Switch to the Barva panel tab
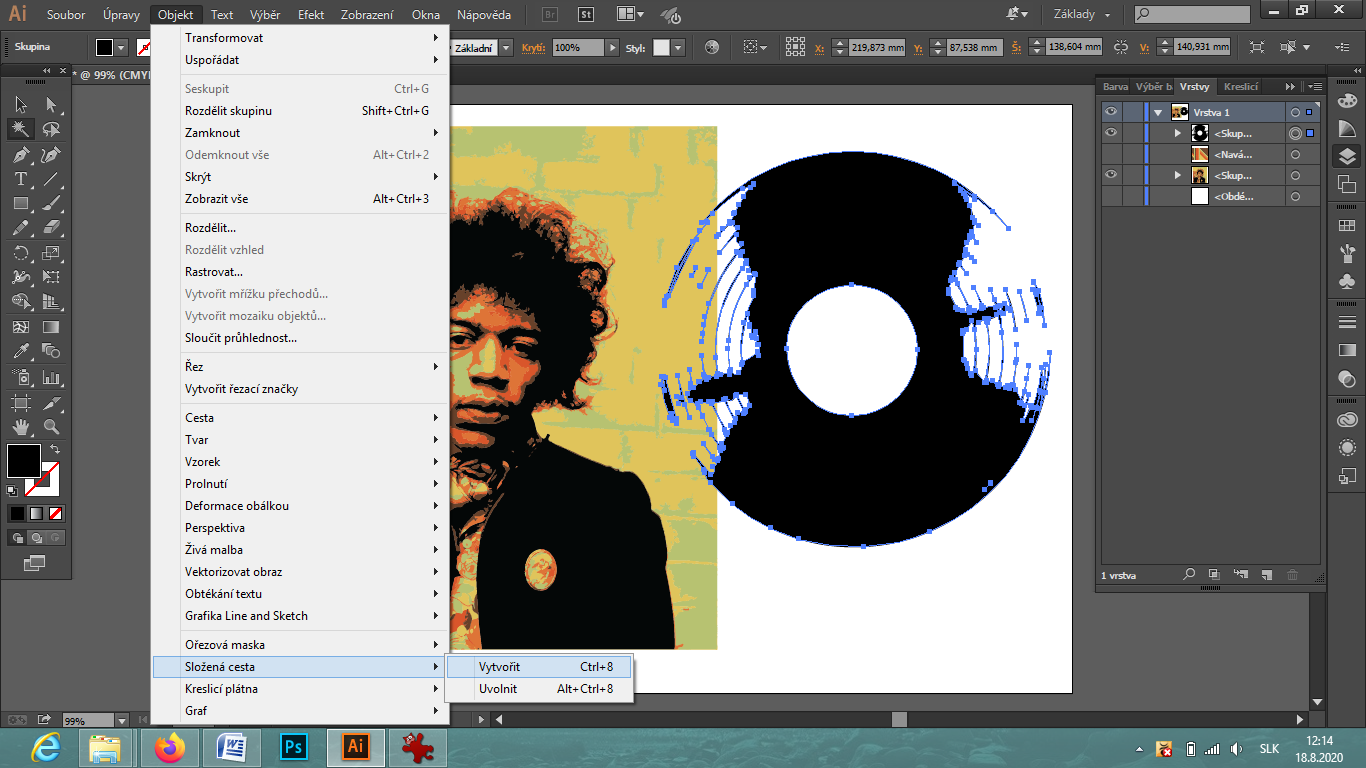Viewport: 1366px width, 768px height. (x=1115, y=87)
